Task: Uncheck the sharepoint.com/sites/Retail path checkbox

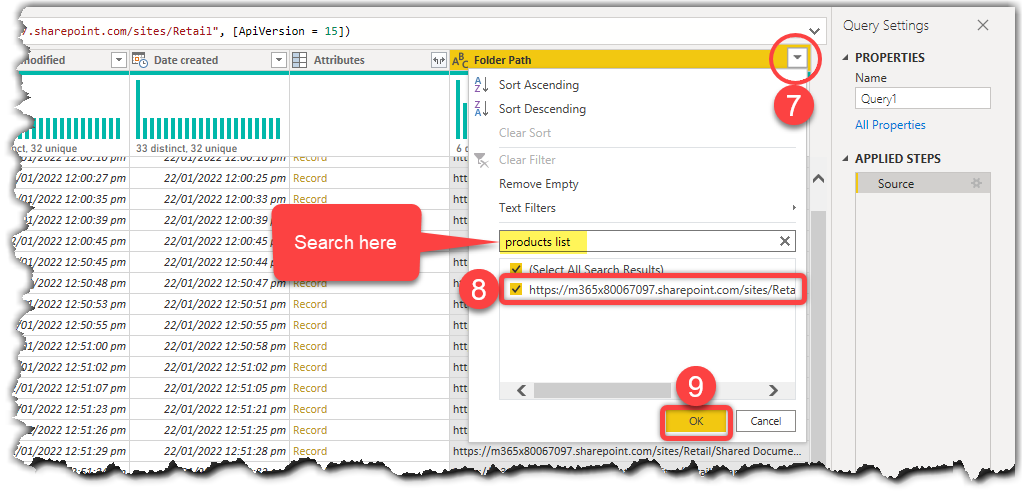Action: coord(516,290)
